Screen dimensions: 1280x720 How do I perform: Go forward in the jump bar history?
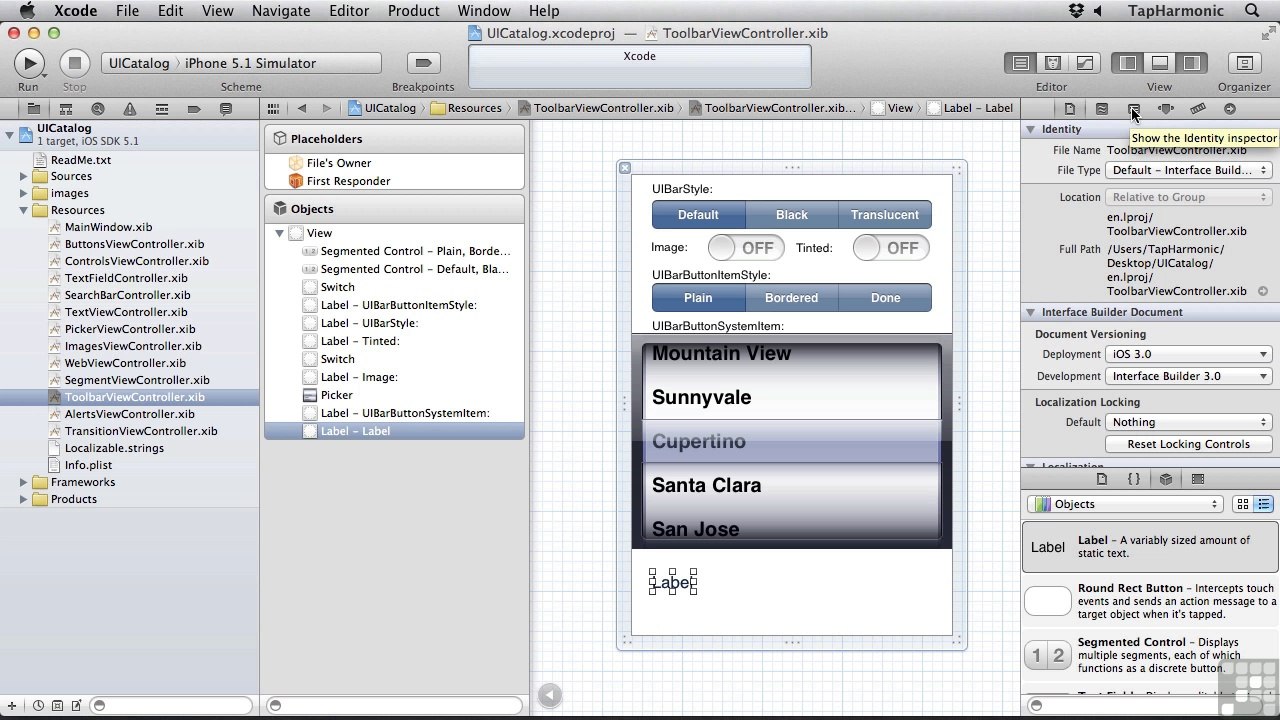point(326,108)
